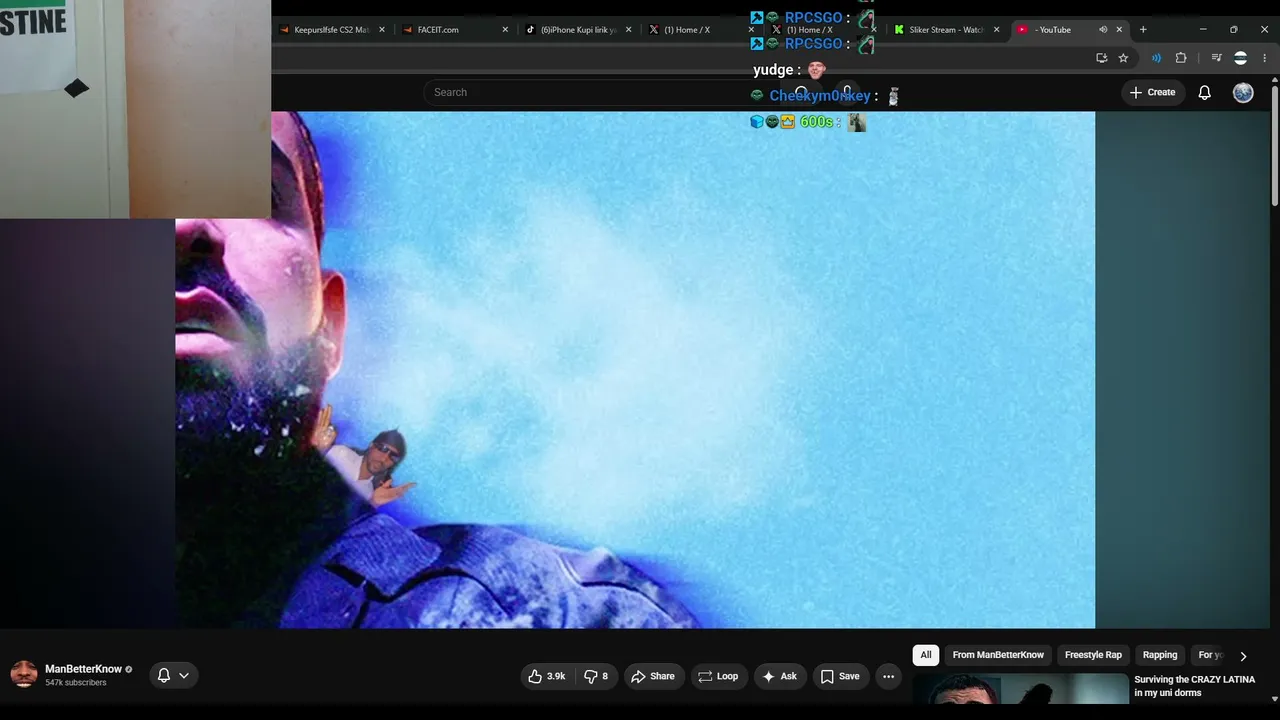1280x720 pixels.
Task: Open the ManBetterKnow channel name link
Action: 83,669
